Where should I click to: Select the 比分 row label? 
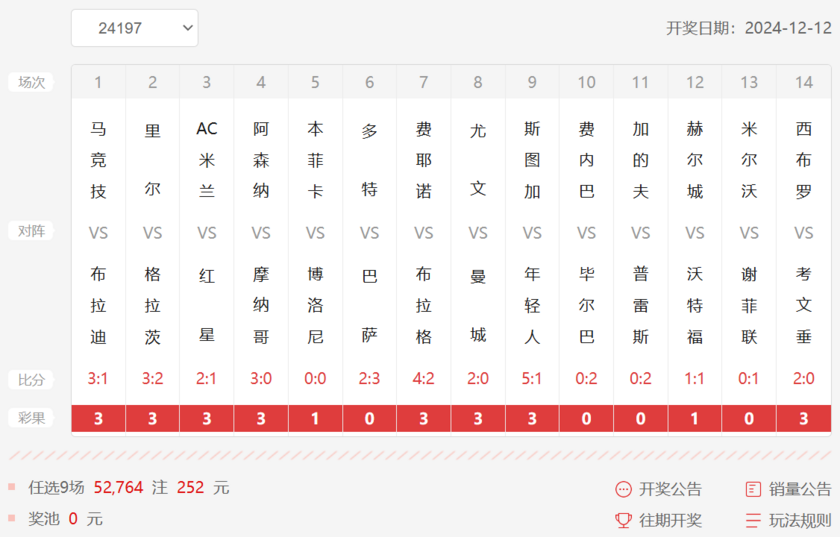pos(31,380)
